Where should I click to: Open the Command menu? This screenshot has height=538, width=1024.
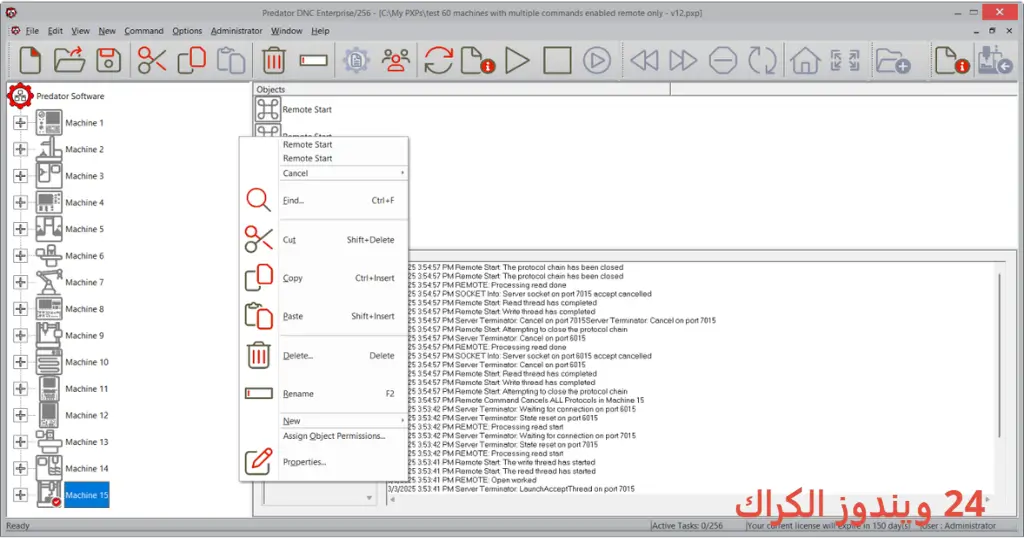click(x=144, y=31)
